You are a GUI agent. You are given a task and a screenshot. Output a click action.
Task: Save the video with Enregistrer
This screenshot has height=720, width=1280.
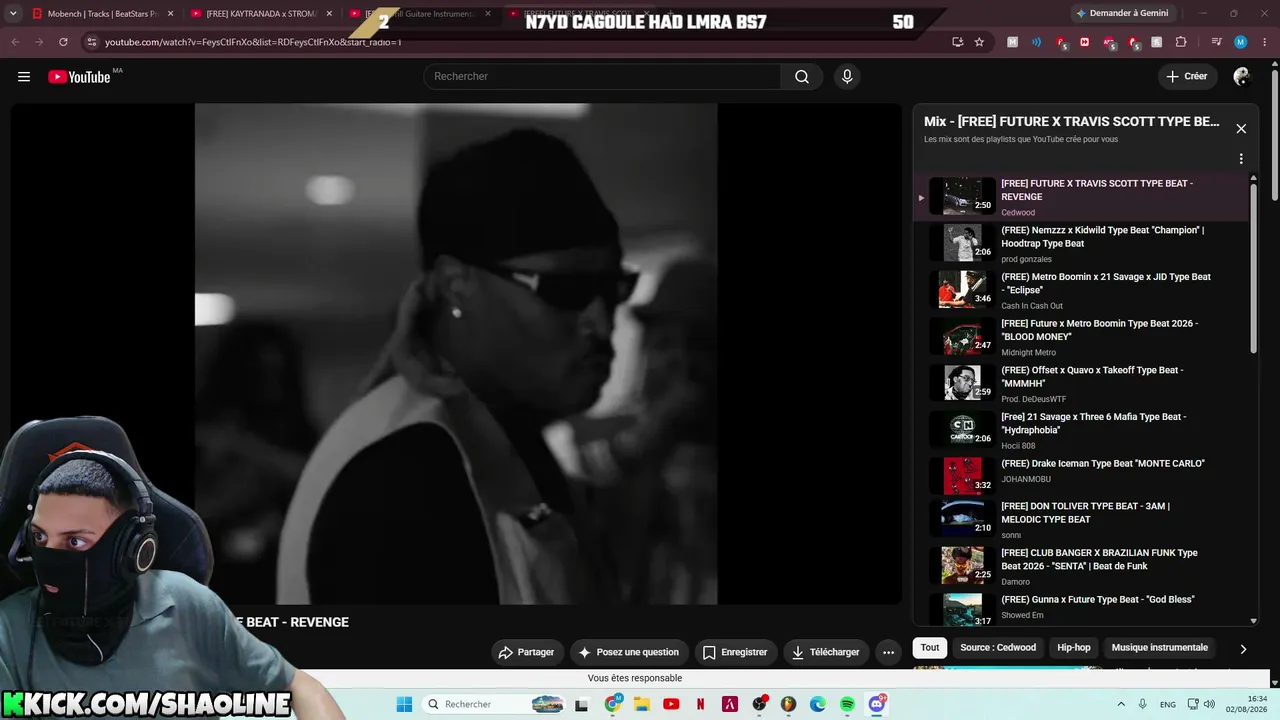point(735,652)
